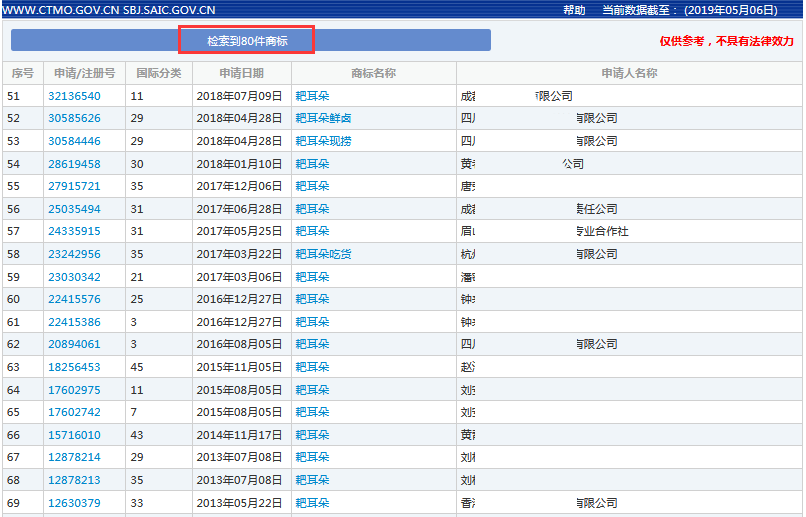Viewport: 806px width, 517px height.
Task: Select the date 2015年11月05日
Action: pos(240,367)
